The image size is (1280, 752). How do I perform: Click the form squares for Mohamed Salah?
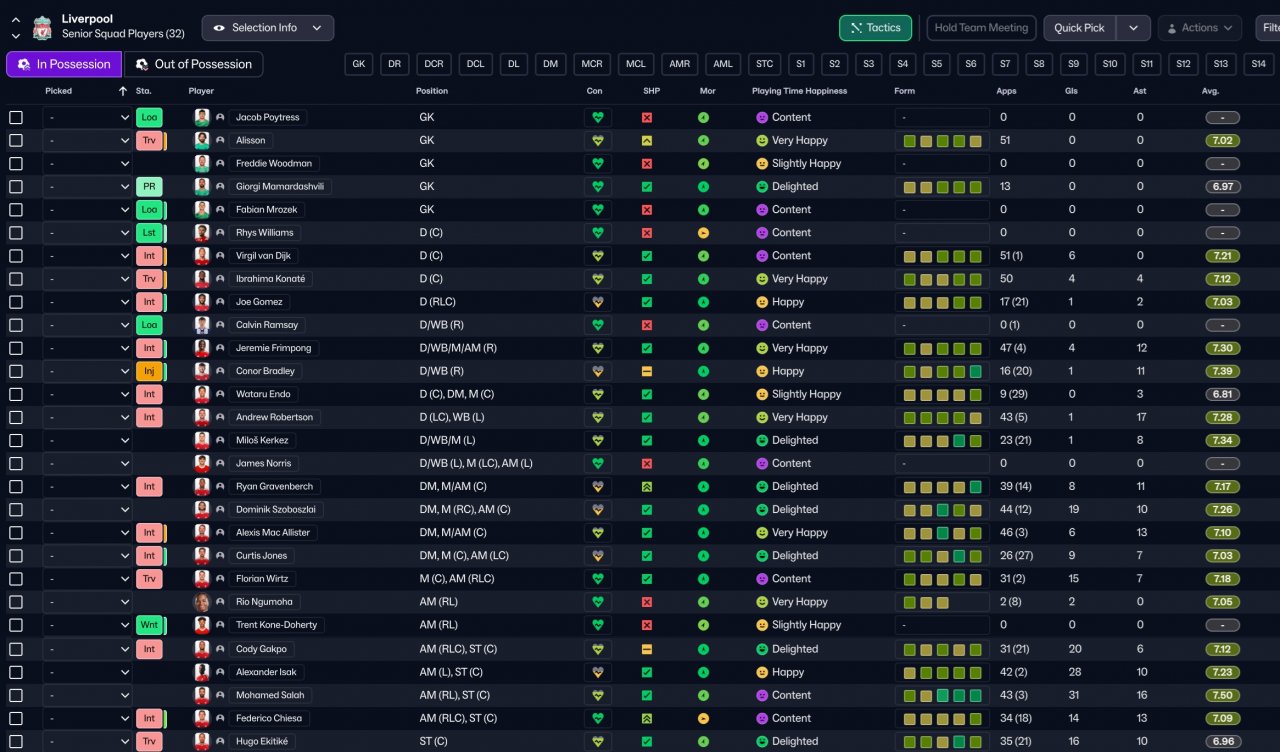(942, 695)
